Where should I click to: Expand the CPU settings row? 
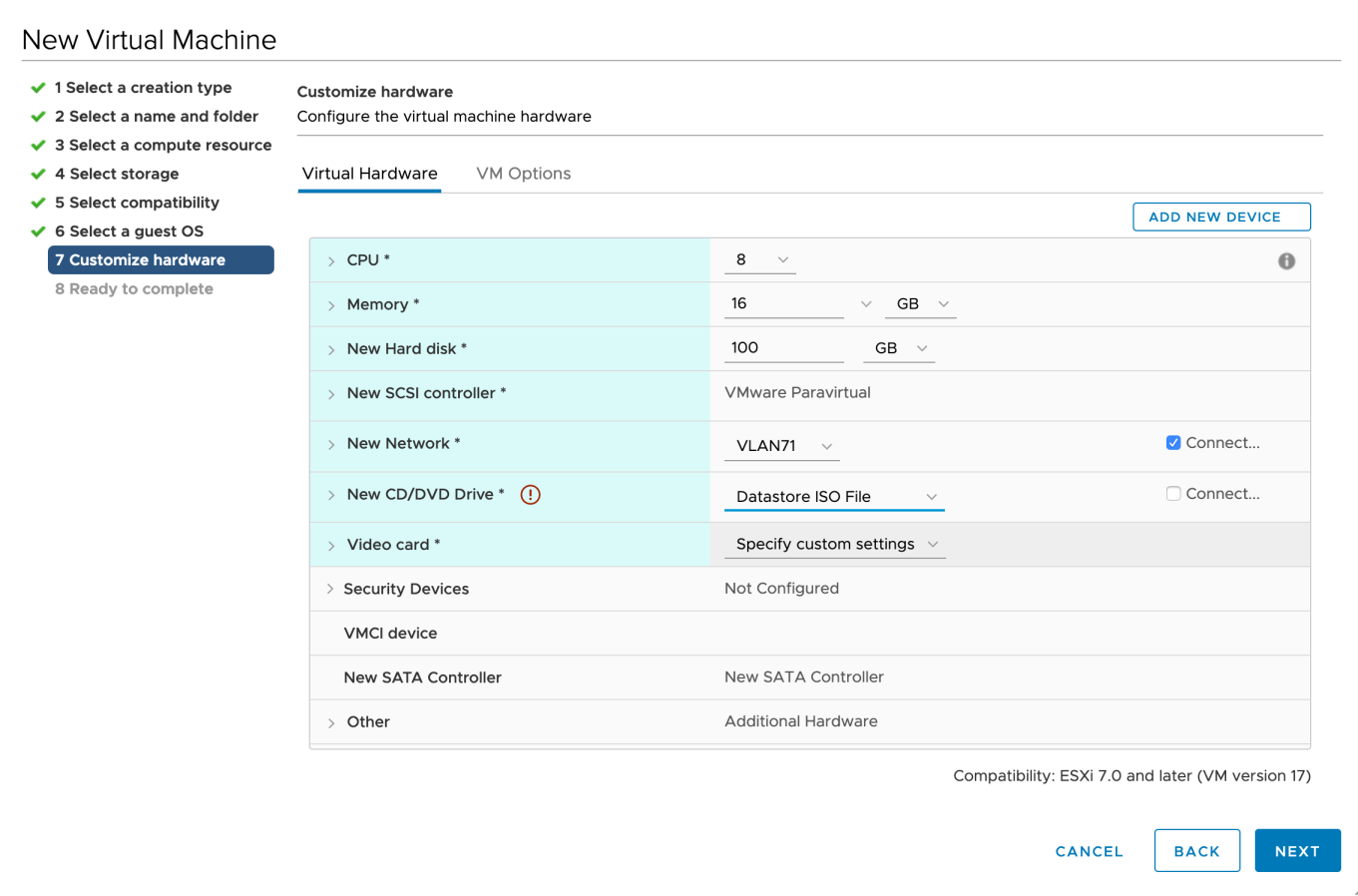tap(330, 259)
